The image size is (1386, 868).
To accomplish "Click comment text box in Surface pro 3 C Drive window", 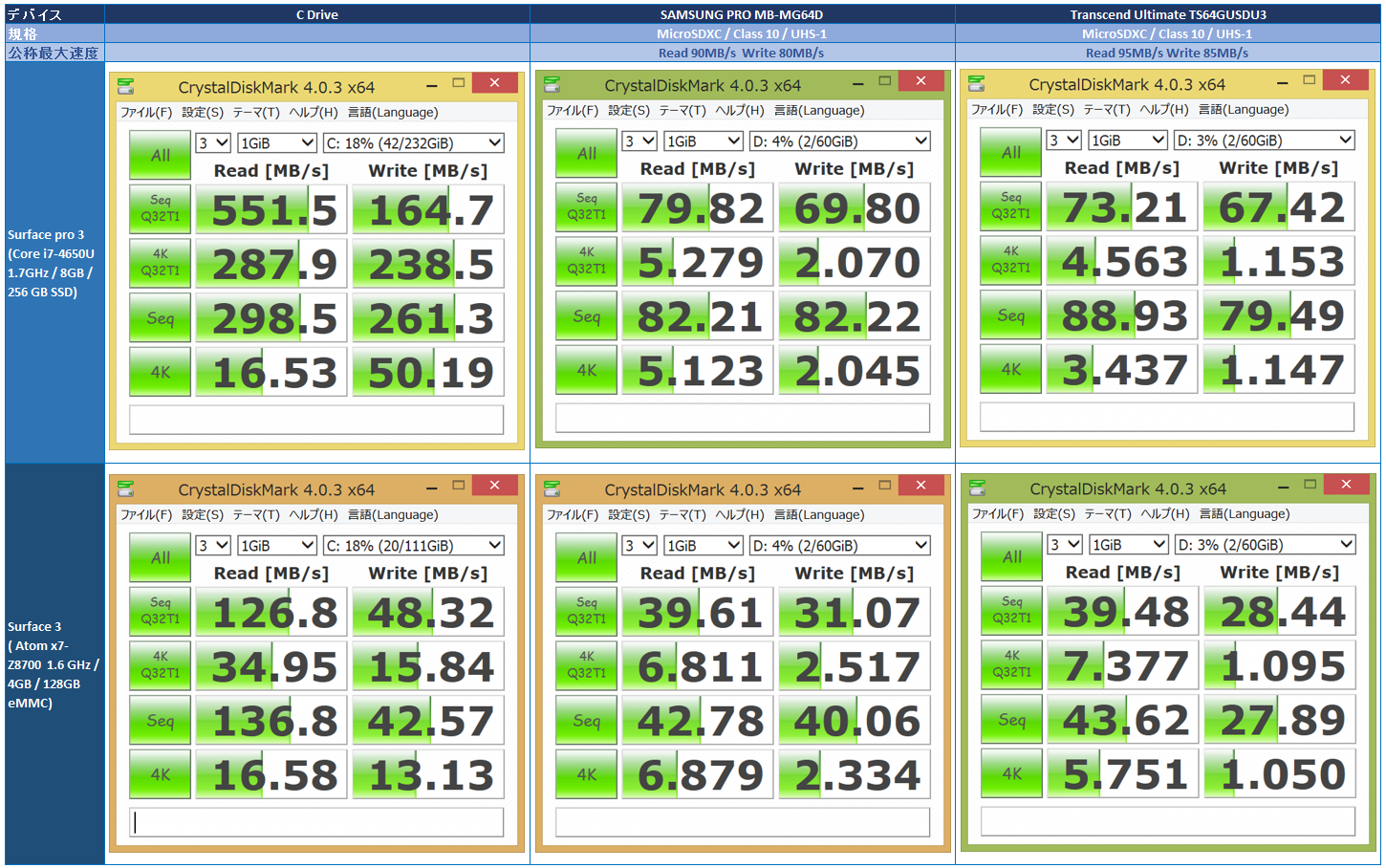I will (316, 420).
